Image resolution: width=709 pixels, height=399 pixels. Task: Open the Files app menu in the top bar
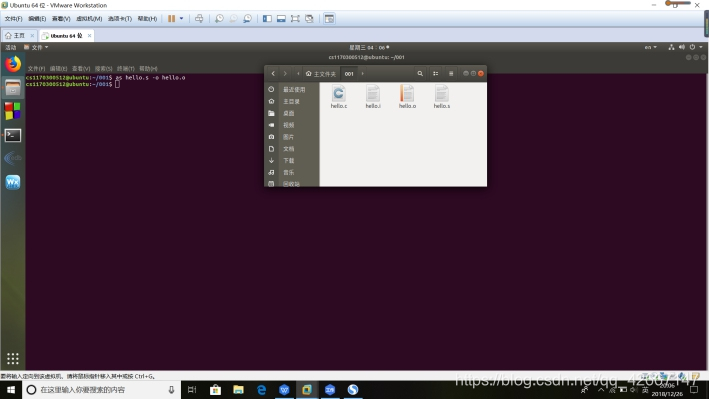point(36,47)
